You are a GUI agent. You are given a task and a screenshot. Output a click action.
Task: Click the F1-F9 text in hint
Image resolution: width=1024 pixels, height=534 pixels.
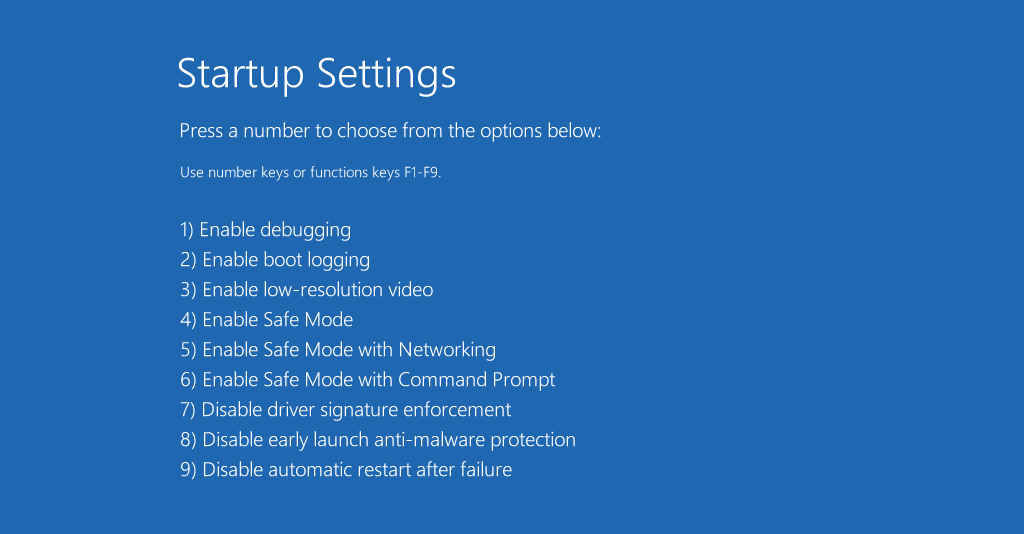click(x=423, y=173)
